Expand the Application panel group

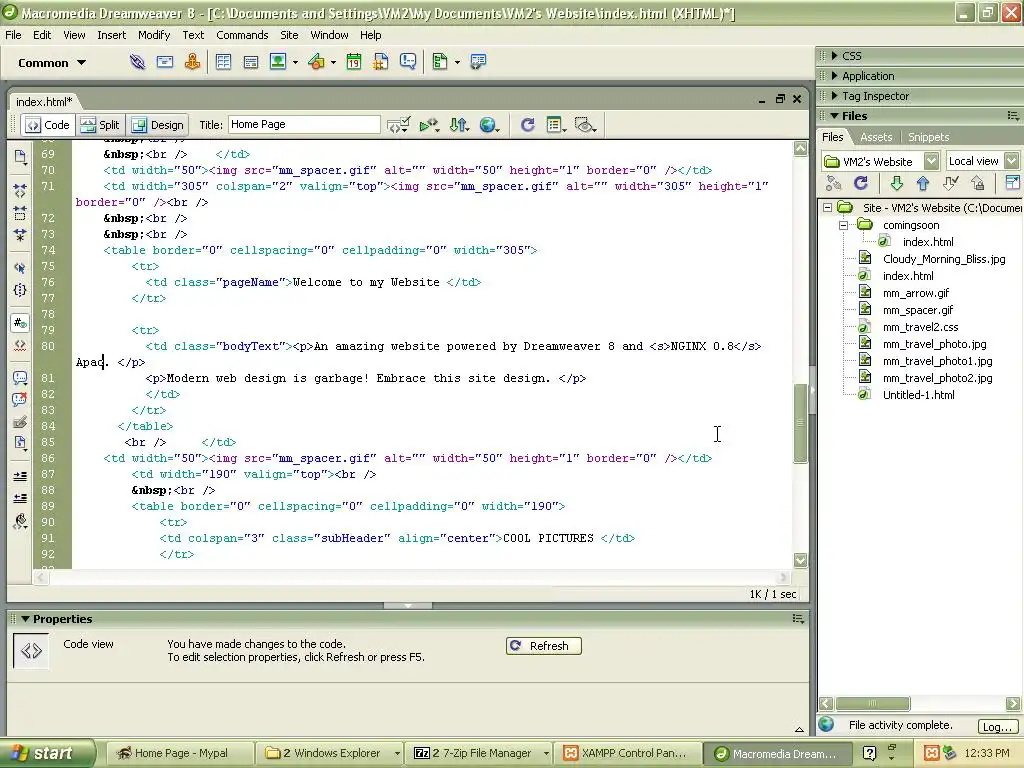click(x=835, y=76)
